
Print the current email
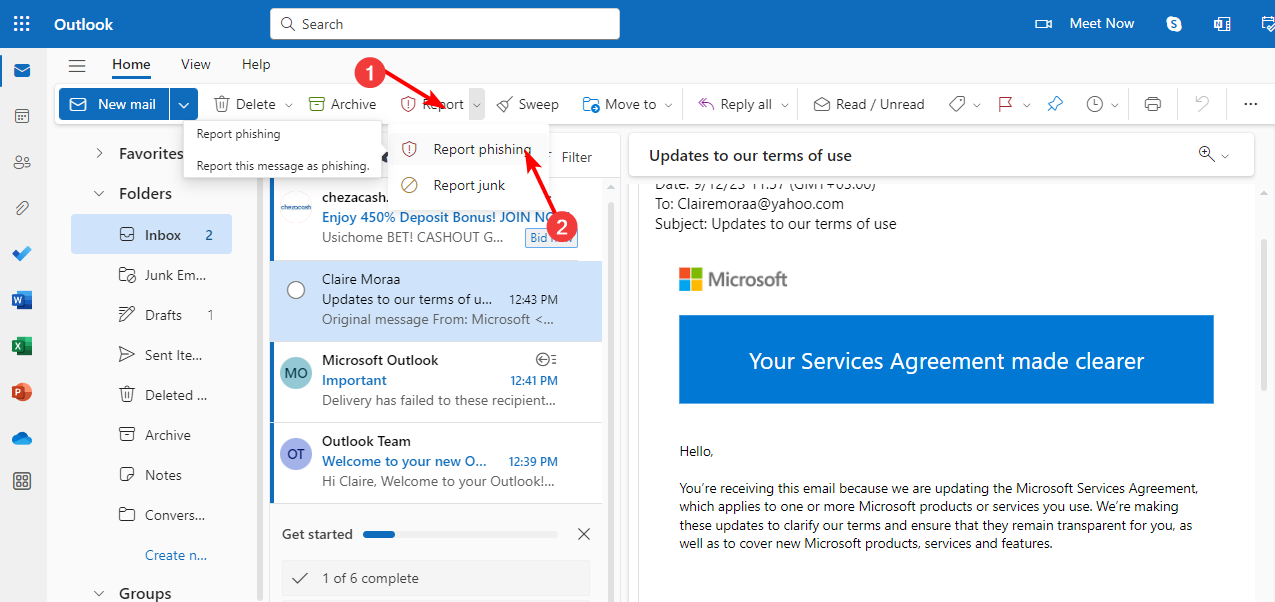tap(1152, 103)
